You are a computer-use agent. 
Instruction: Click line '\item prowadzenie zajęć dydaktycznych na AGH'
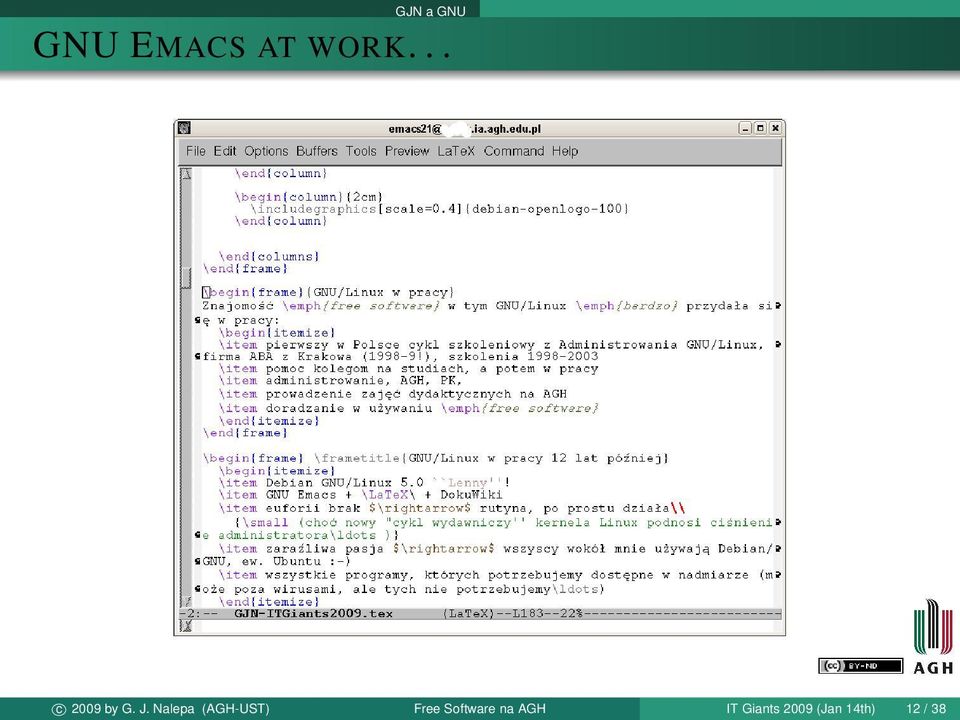tap(392, 394)
